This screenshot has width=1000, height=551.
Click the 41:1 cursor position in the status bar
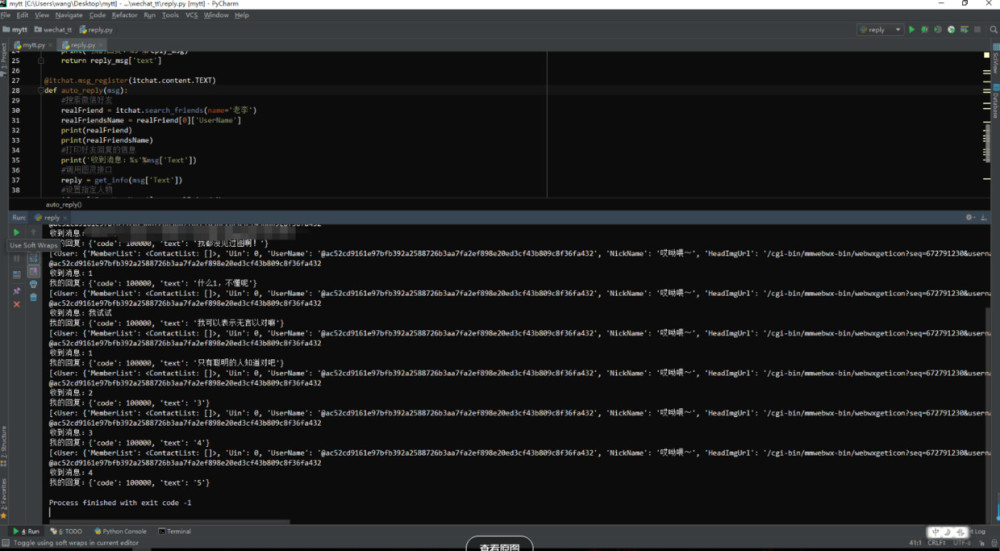coord(915,543)
